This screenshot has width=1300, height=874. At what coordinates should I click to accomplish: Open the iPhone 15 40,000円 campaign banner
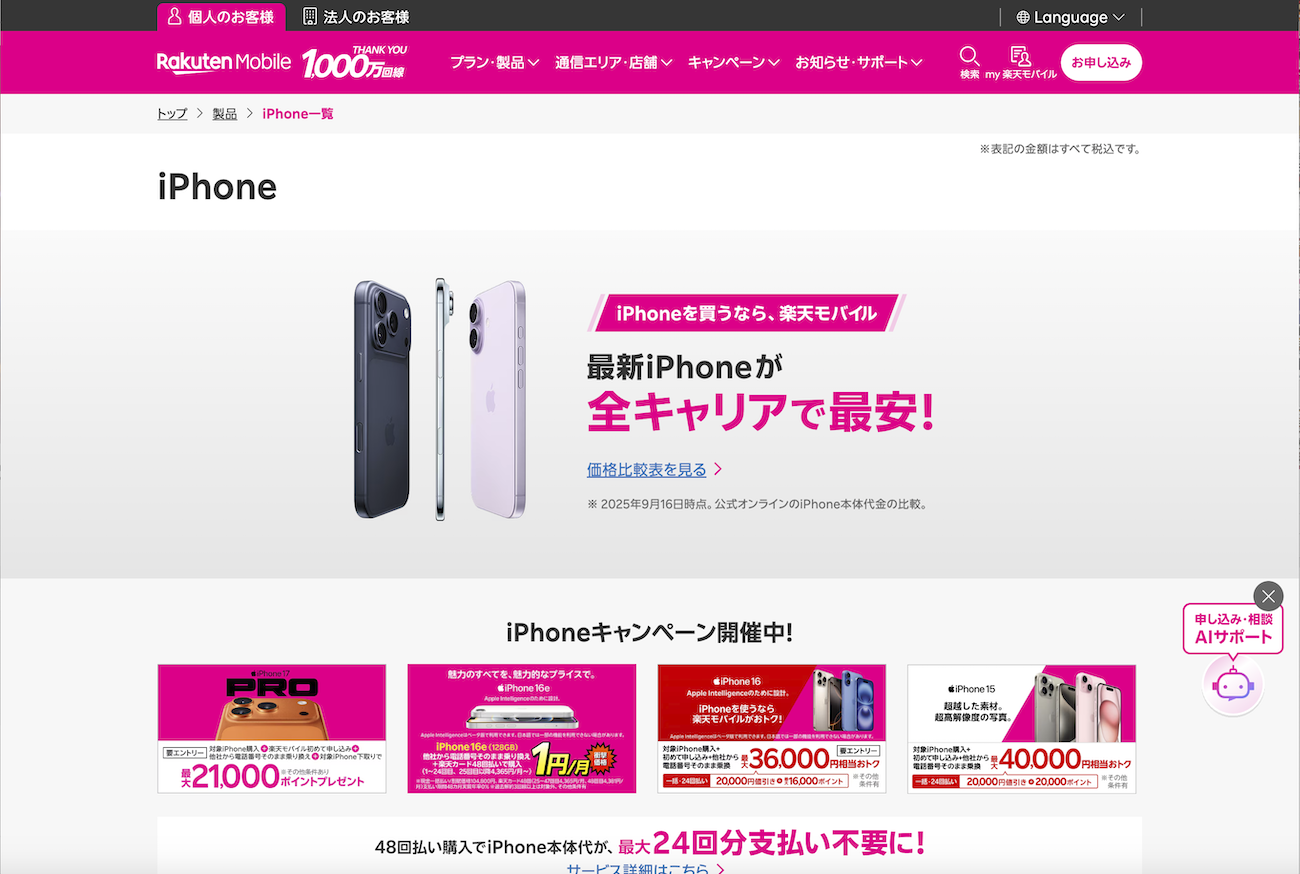pos(1022,729)
